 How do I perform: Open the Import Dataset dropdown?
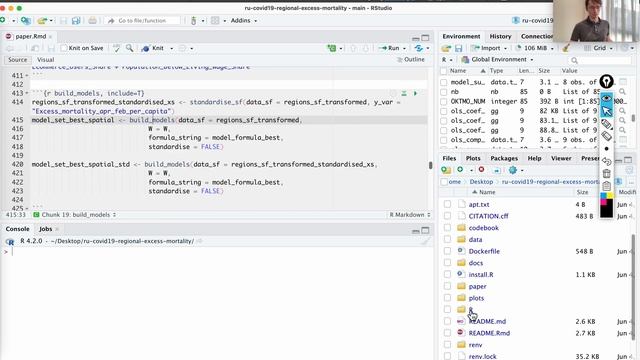click(489, 48)
